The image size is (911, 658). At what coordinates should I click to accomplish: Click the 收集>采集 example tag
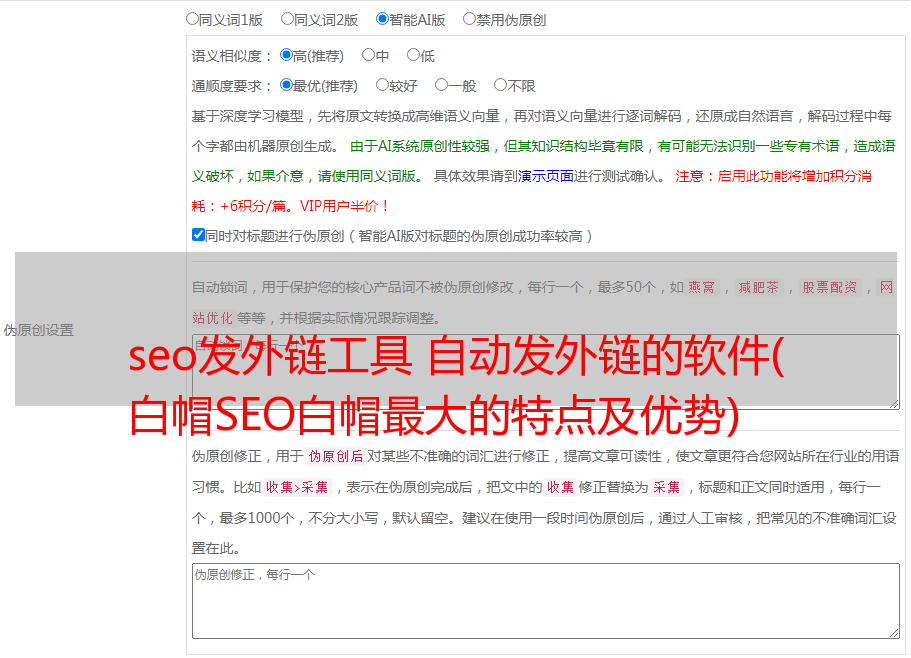pyautogui.click(x=297, y=487)
